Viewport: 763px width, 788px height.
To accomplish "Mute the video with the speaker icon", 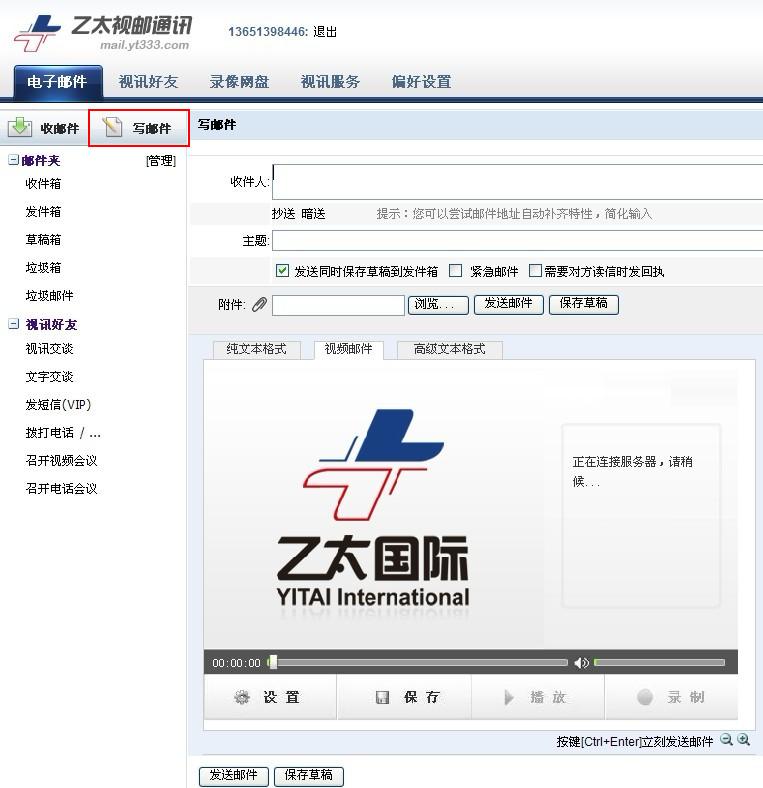I will coord(581,663).
